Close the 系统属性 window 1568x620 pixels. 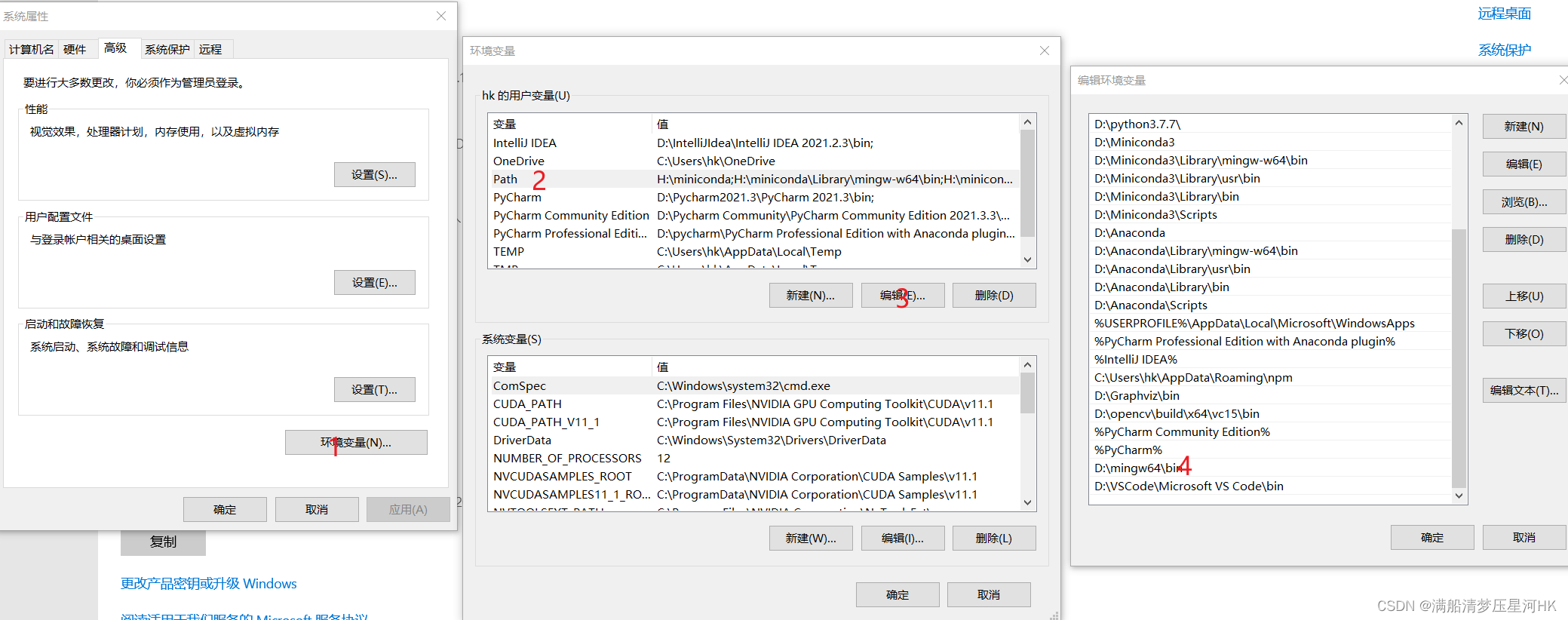coord(441,16)
